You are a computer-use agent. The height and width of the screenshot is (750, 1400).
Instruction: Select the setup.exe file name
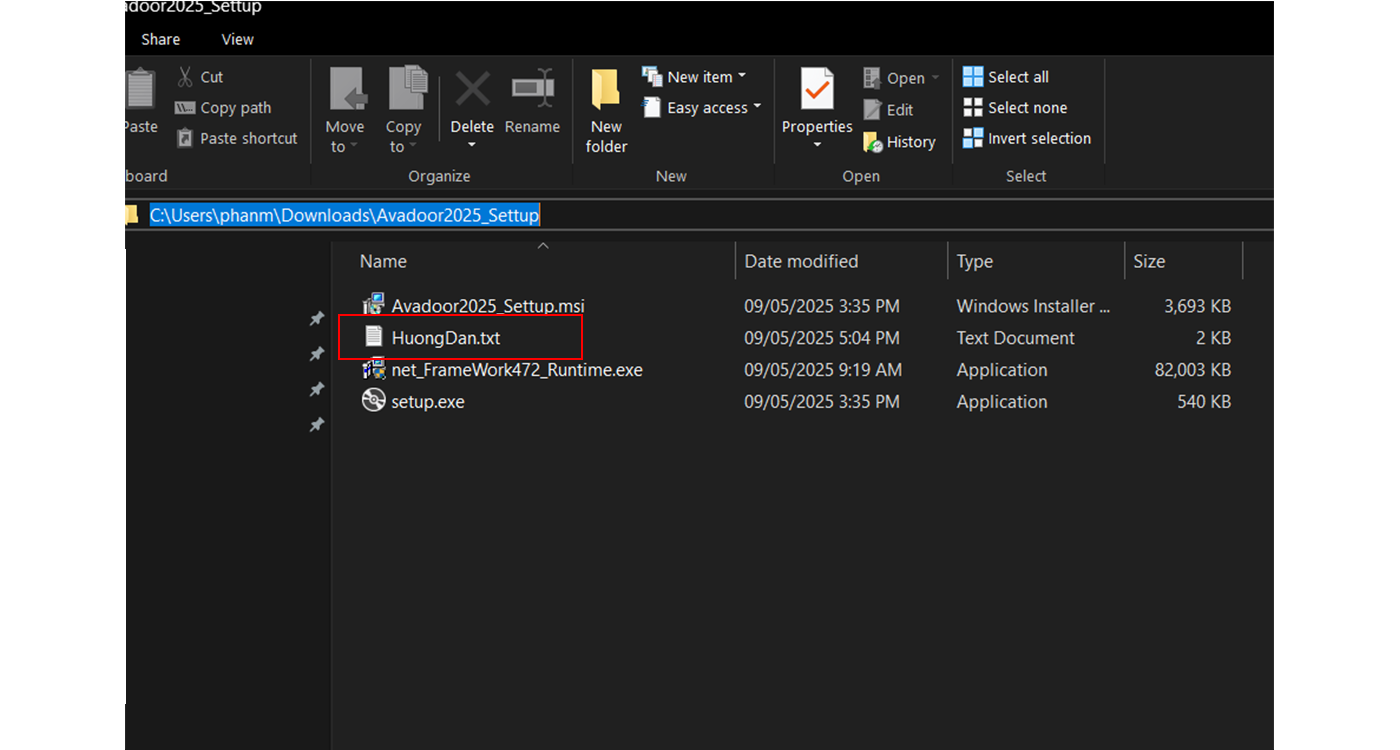point(428,402)
